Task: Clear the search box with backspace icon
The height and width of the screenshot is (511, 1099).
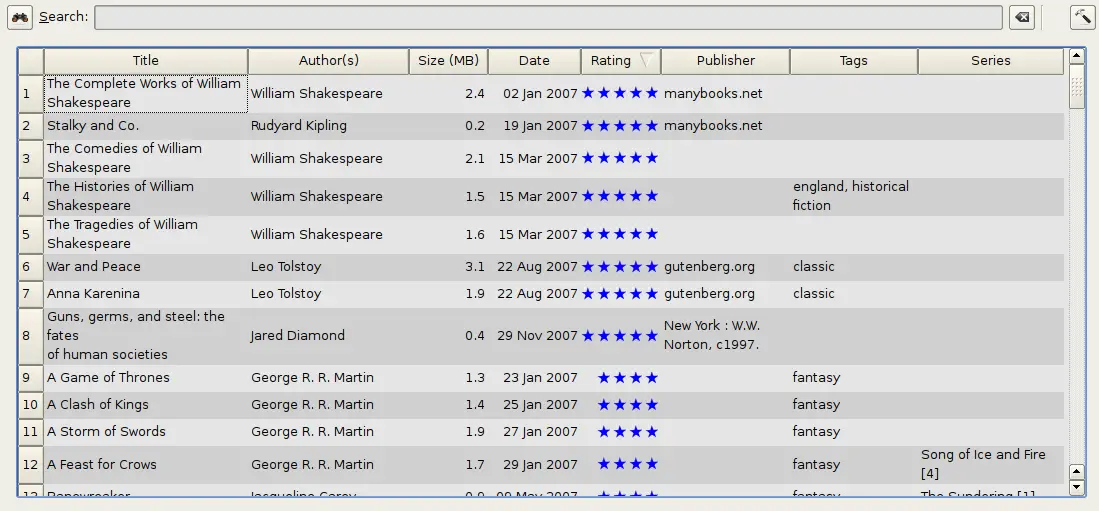Action: click(1022, 18)
